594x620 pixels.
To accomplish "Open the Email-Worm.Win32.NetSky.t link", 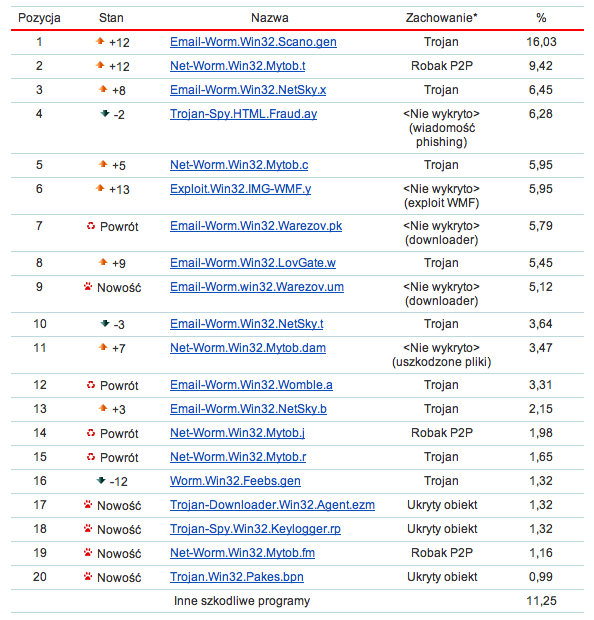I will (x=247, y=324).
